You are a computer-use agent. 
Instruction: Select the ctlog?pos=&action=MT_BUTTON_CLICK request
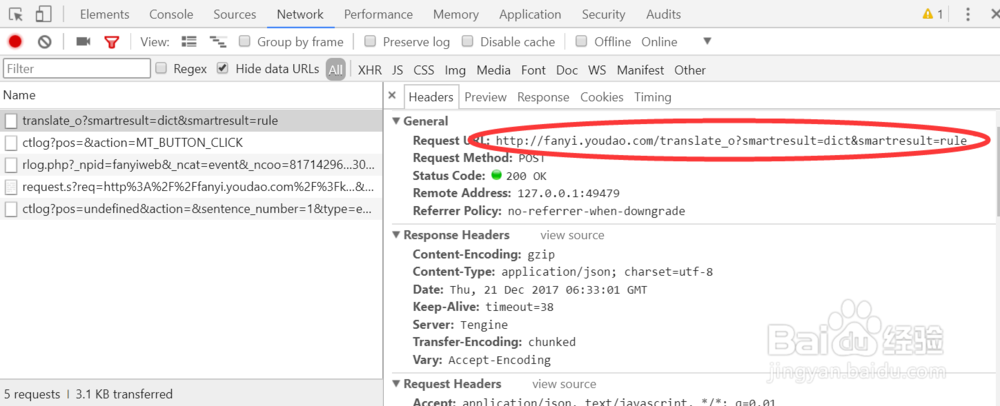pyautogui.click(x=191, y=143)
